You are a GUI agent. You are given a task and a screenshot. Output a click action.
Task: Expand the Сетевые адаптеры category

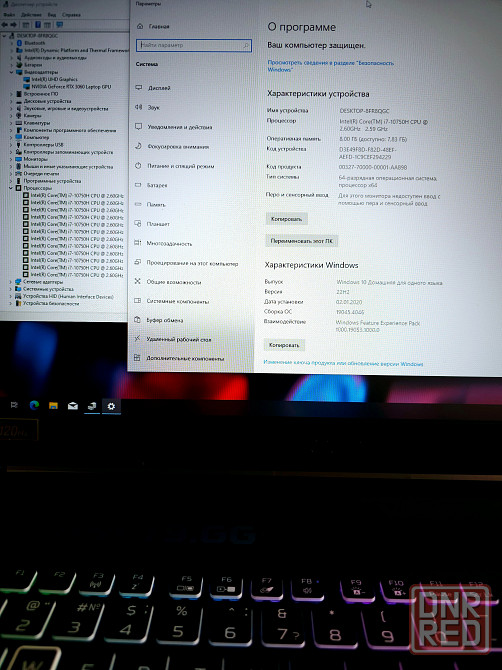point(12,282)
